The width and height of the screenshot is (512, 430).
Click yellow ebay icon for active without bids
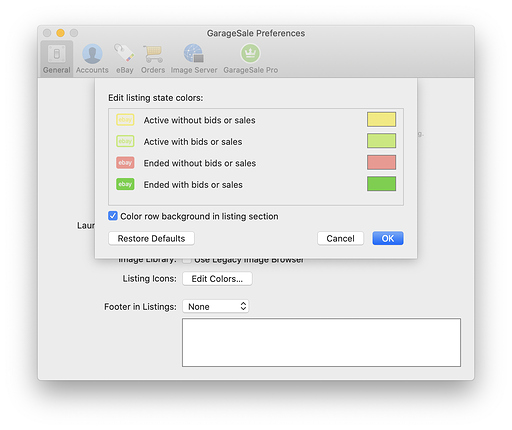point(125,120)
